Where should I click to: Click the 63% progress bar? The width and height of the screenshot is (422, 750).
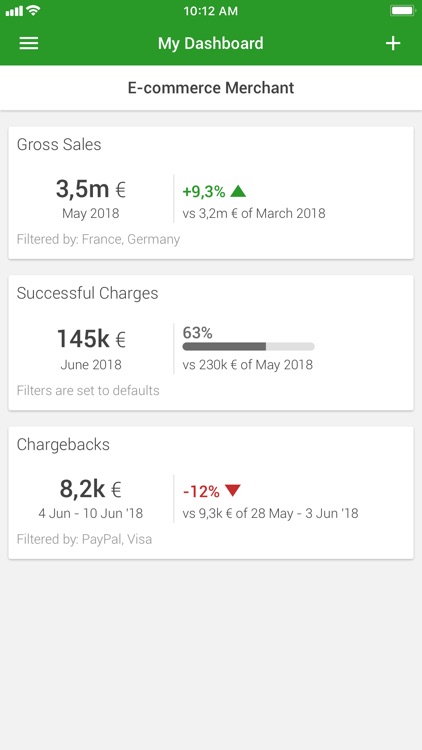point(248,346)
